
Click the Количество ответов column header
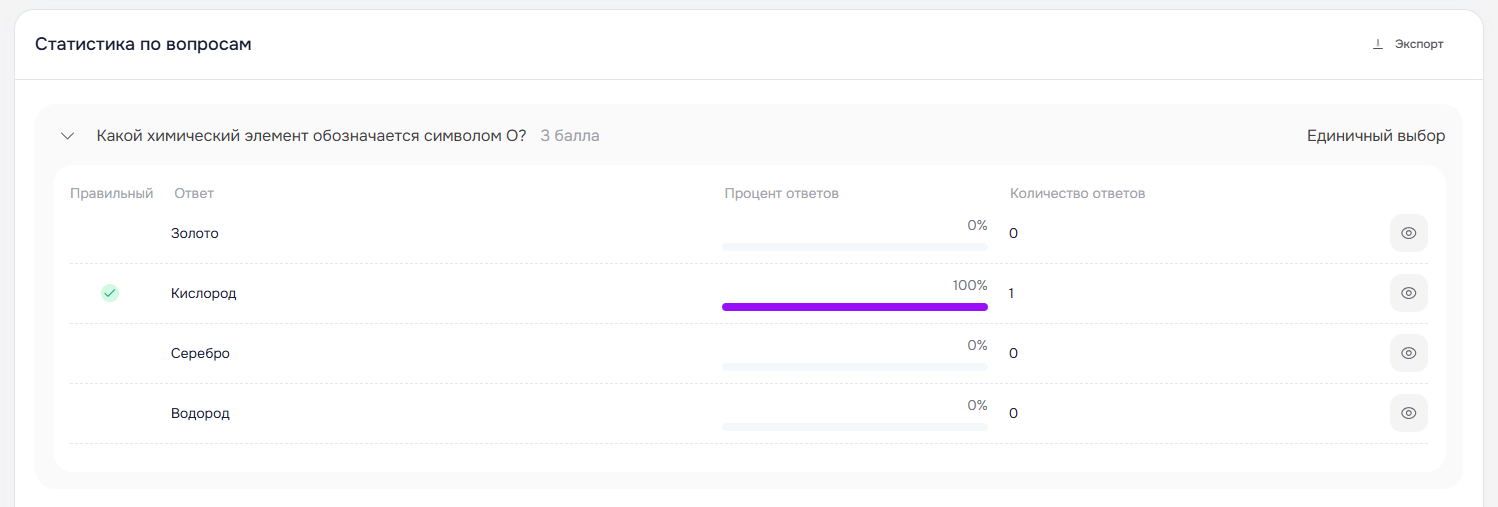[1077, 193]
